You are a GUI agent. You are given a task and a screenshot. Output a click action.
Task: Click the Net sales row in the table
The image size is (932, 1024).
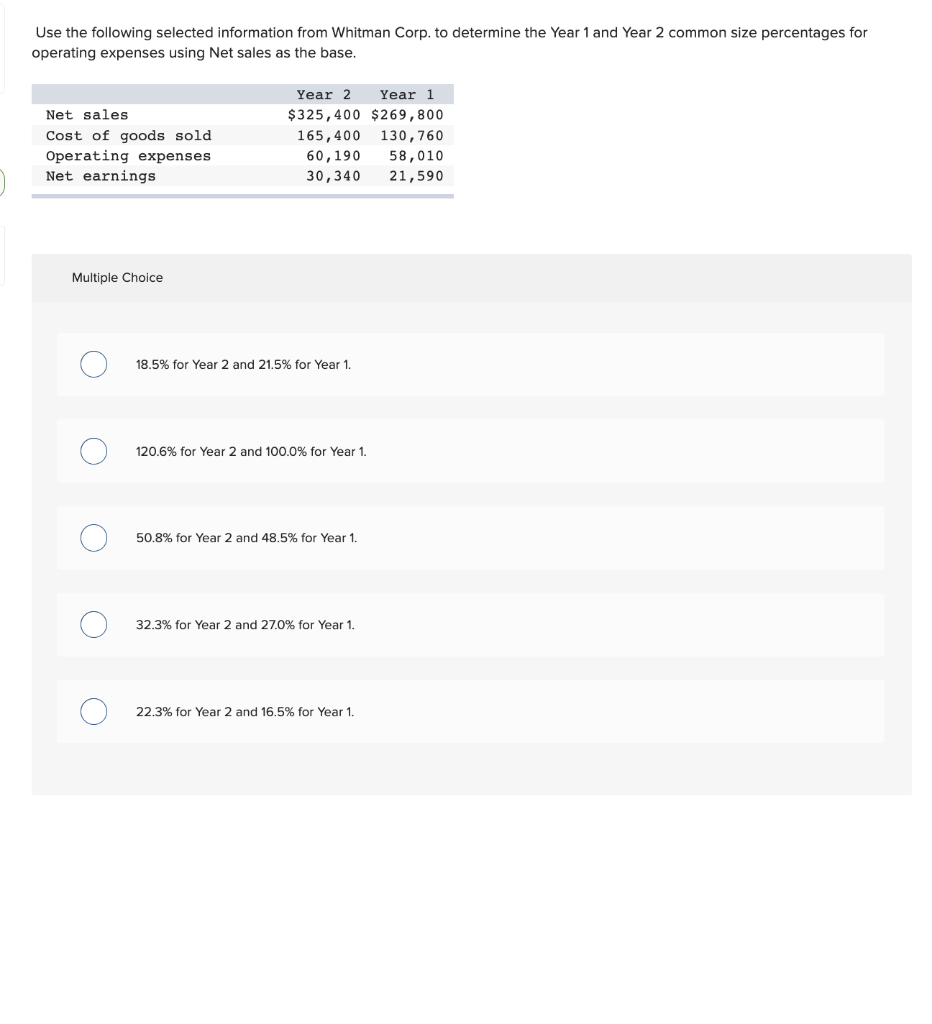88,114
